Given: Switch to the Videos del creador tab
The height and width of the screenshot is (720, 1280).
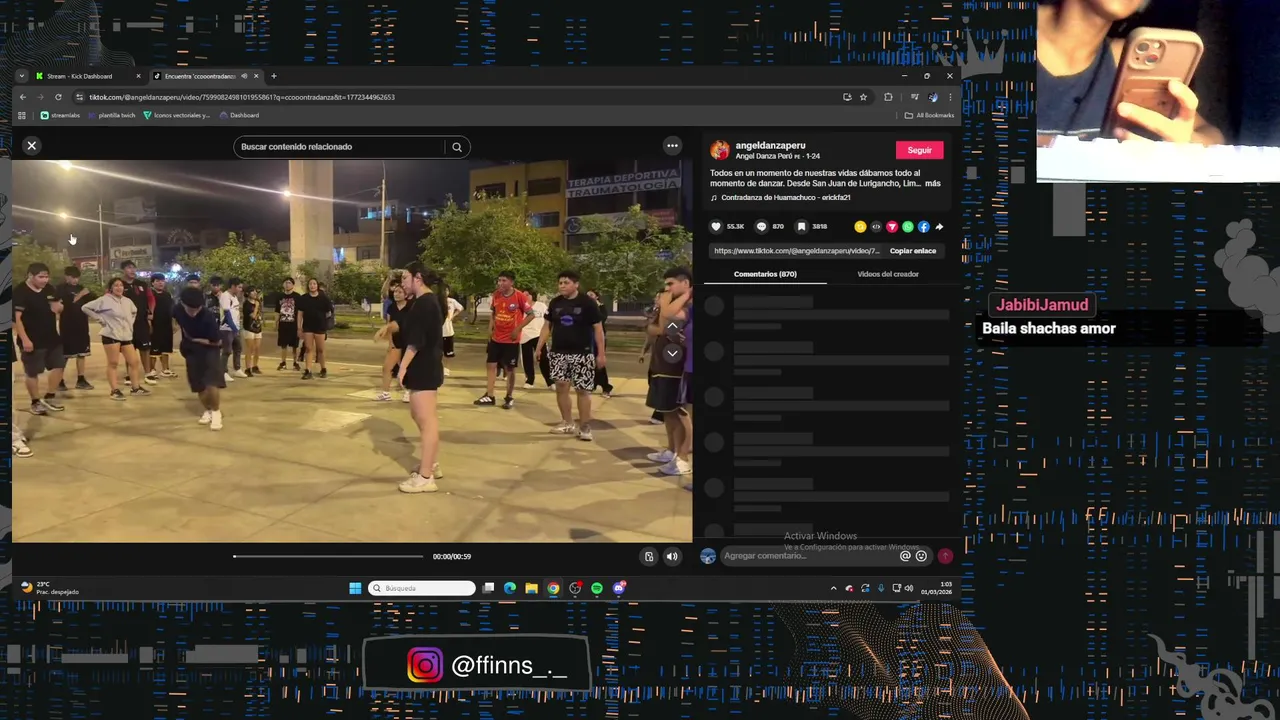Looking at the screenshot, I should pyautogui.click(x=888, y=274).
